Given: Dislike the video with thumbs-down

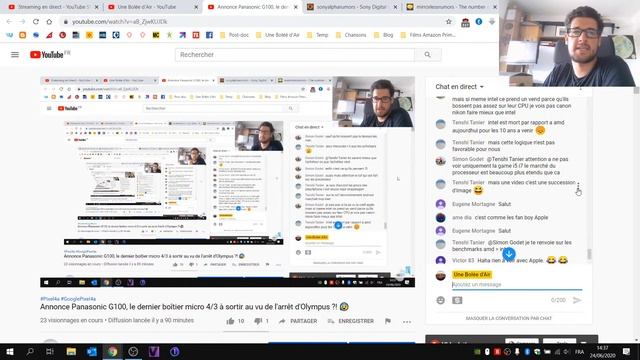Looking at the screenshot, I should (258, 321).
